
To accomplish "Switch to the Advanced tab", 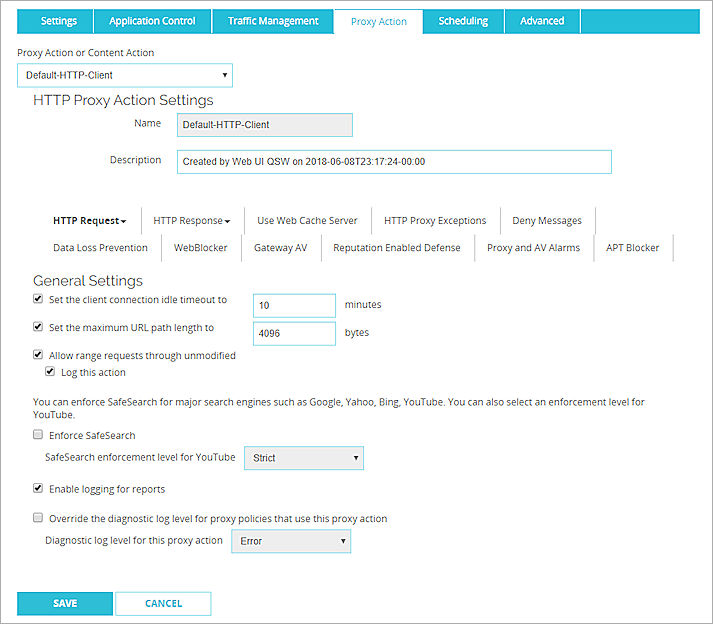I will (x=542, y=21).
